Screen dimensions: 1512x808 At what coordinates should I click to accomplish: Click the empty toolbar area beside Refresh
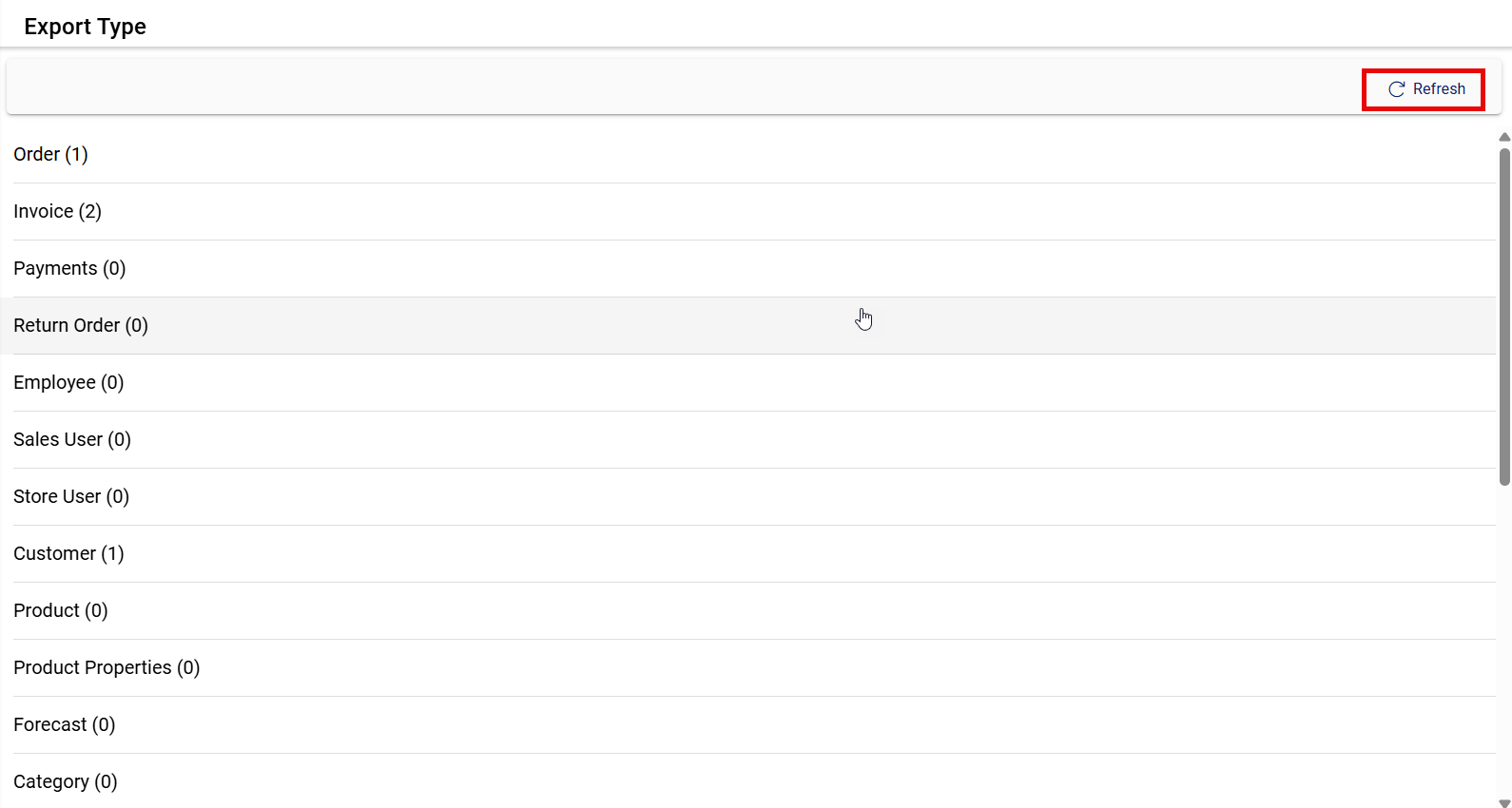[x=666, y=88]
